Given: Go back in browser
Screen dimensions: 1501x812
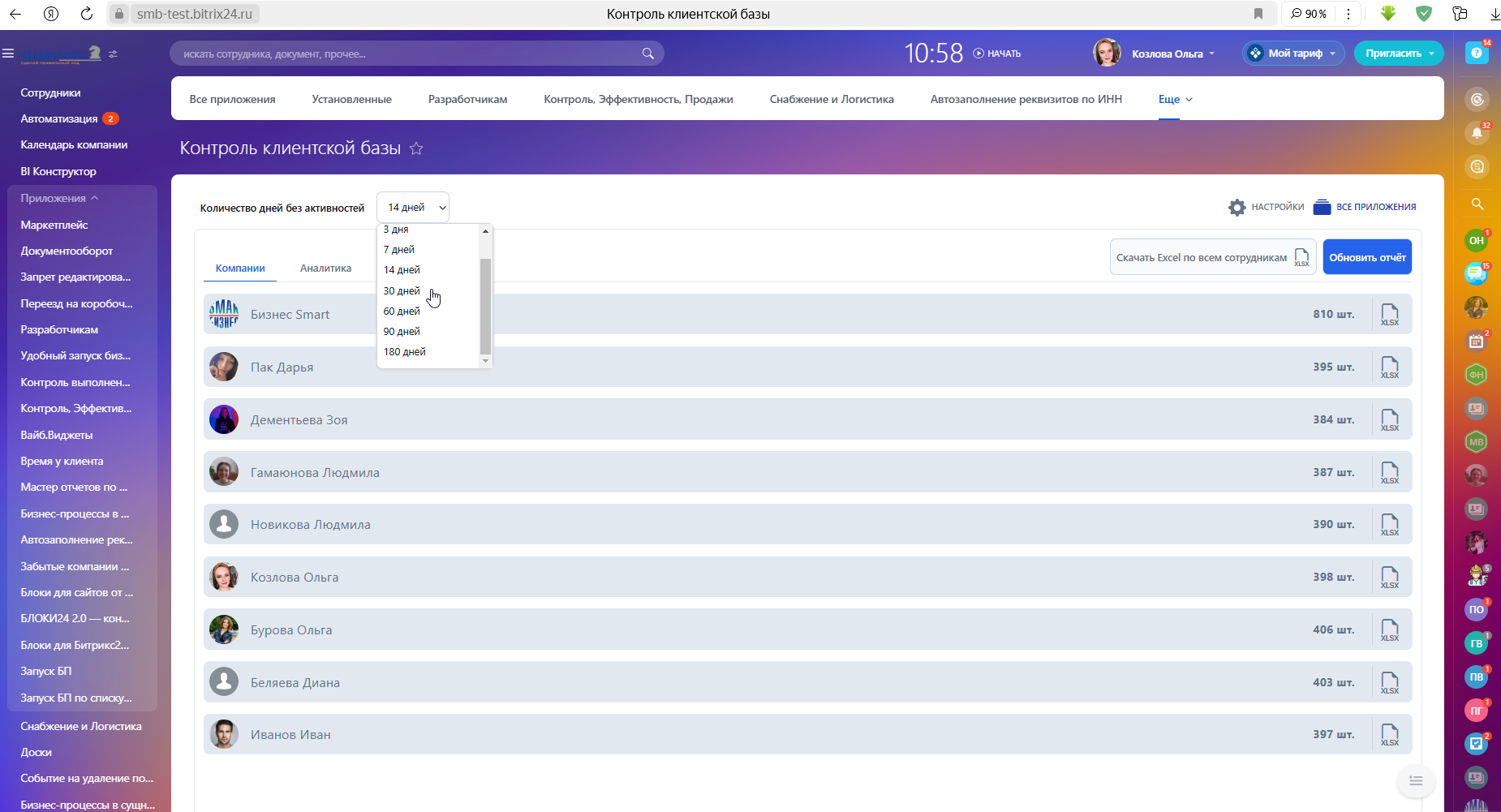Looking at the screenshot, I should 15,14.
